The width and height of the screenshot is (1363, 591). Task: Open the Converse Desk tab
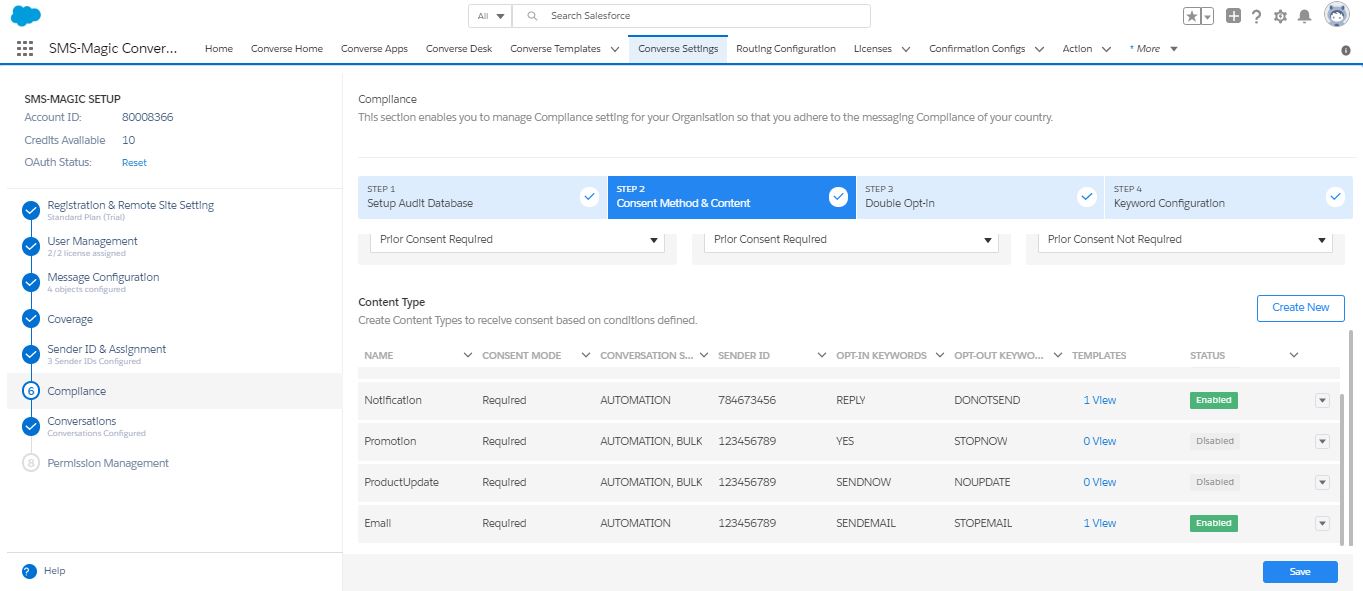coord(459,48)
